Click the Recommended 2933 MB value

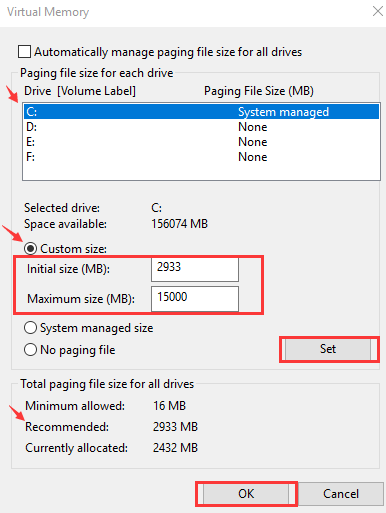pyautogui.click(x=175, y=427)
